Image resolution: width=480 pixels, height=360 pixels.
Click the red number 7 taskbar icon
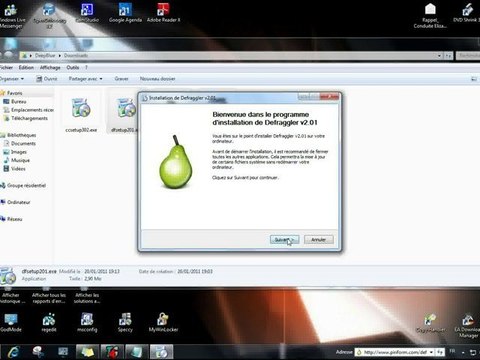pyautogui.click(x=112, y=352)
